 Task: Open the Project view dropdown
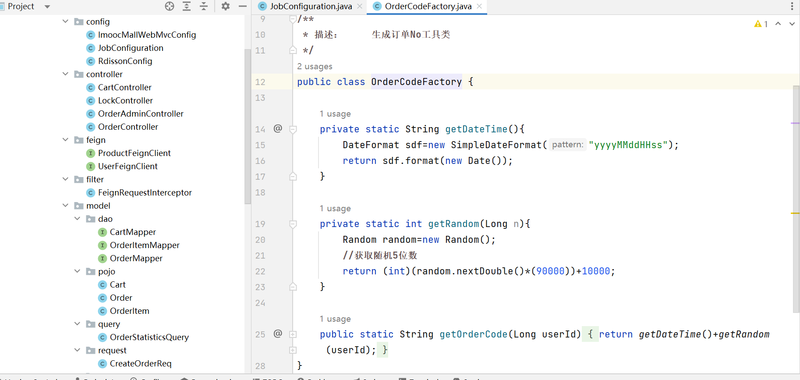click(47, 7)
